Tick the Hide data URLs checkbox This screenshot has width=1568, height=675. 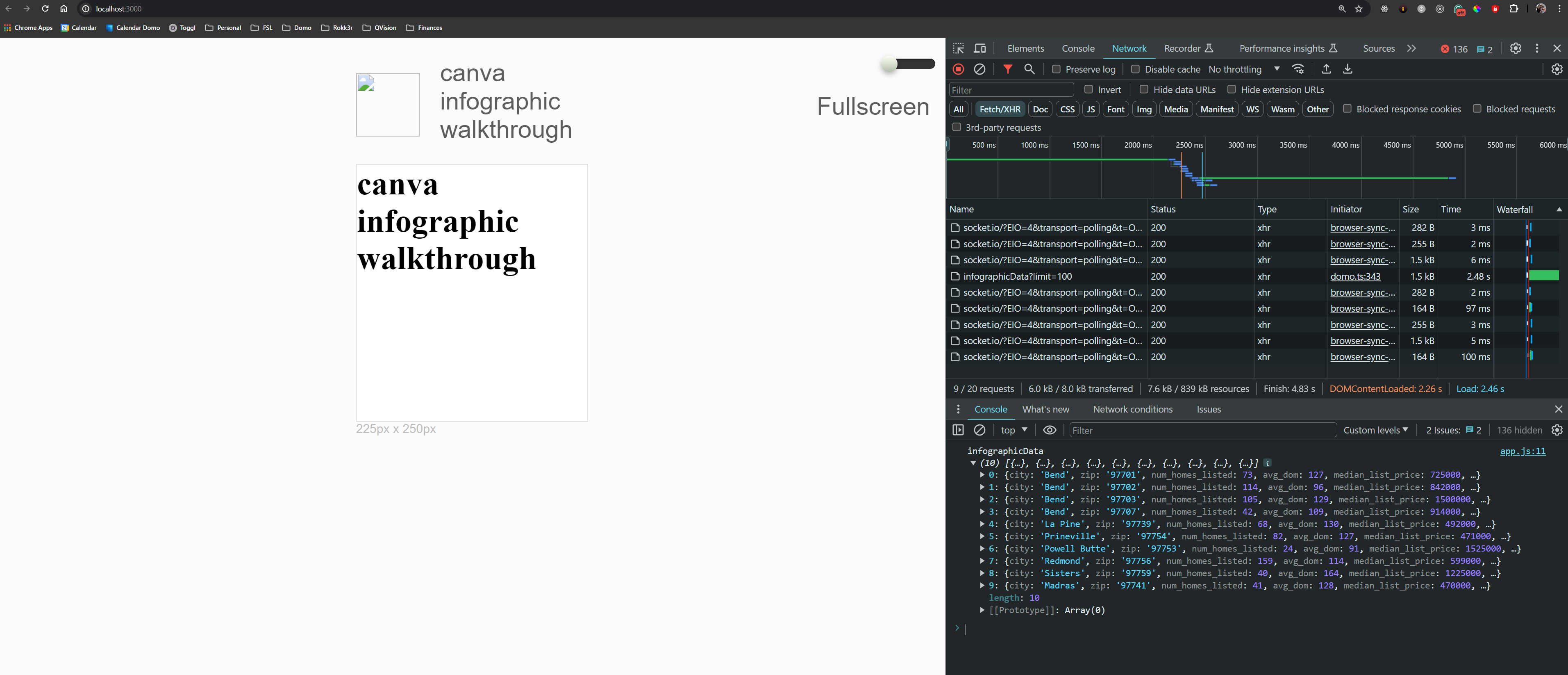[x=1144, y=89]
